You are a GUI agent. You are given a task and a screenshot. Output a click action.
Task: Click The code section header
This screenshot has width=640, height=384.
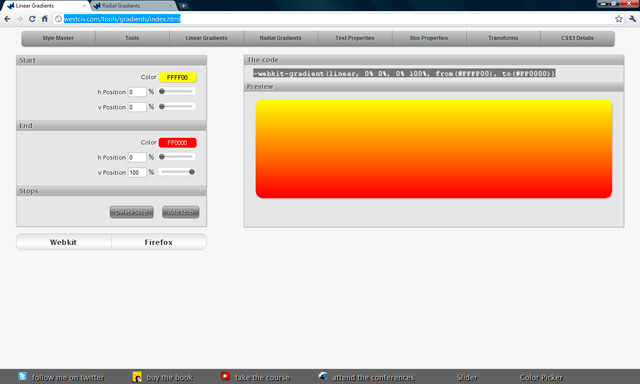click(x=434, y=60)
